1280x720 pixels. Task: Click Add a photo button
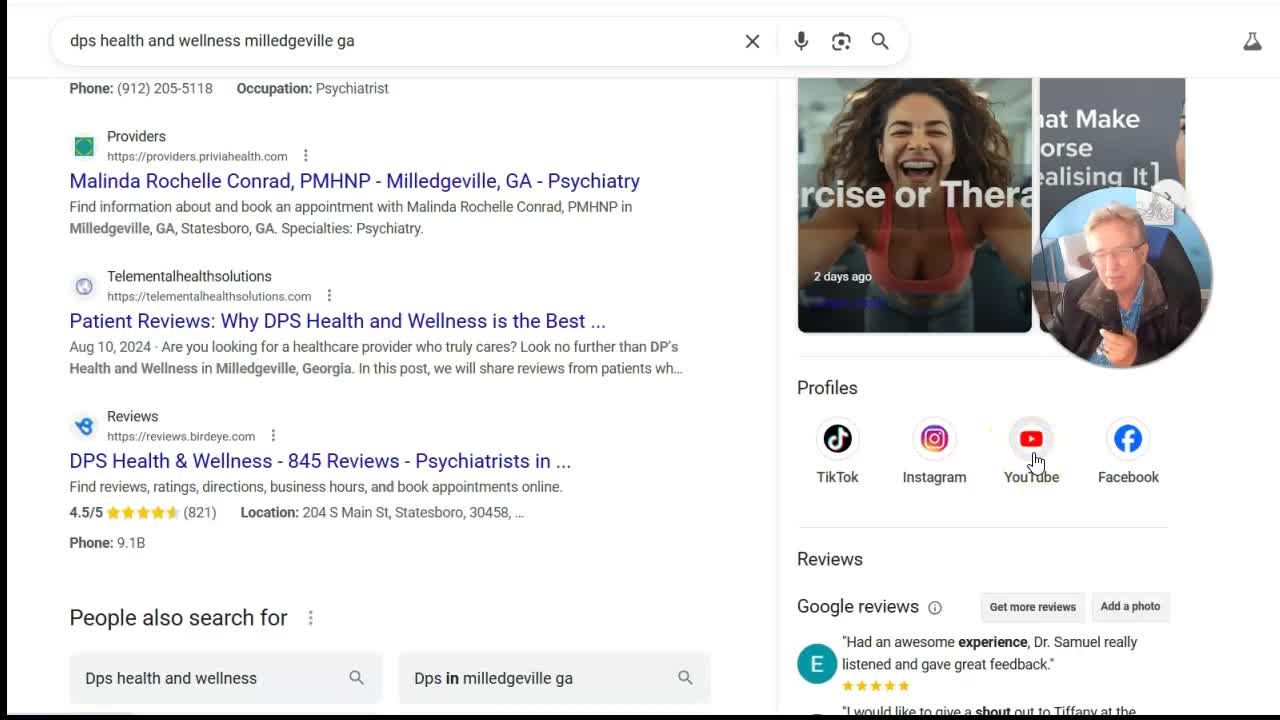coord(1130,607)
